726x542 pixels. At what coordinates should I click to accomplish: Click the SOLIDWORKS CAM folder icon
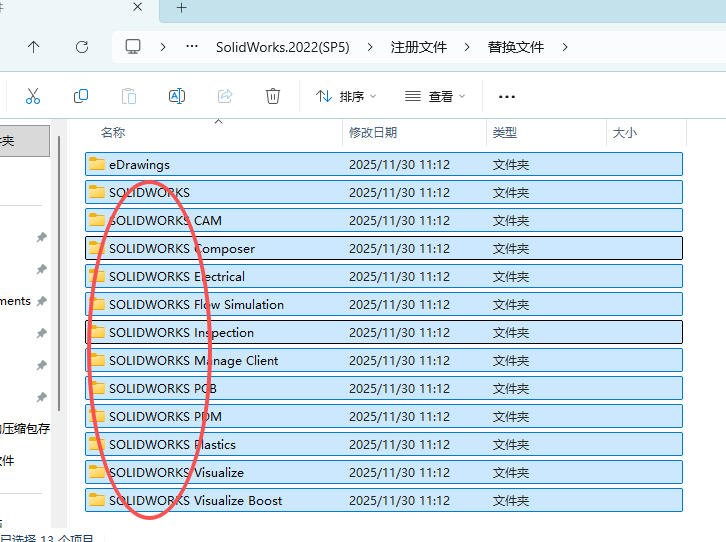[97, 220]
